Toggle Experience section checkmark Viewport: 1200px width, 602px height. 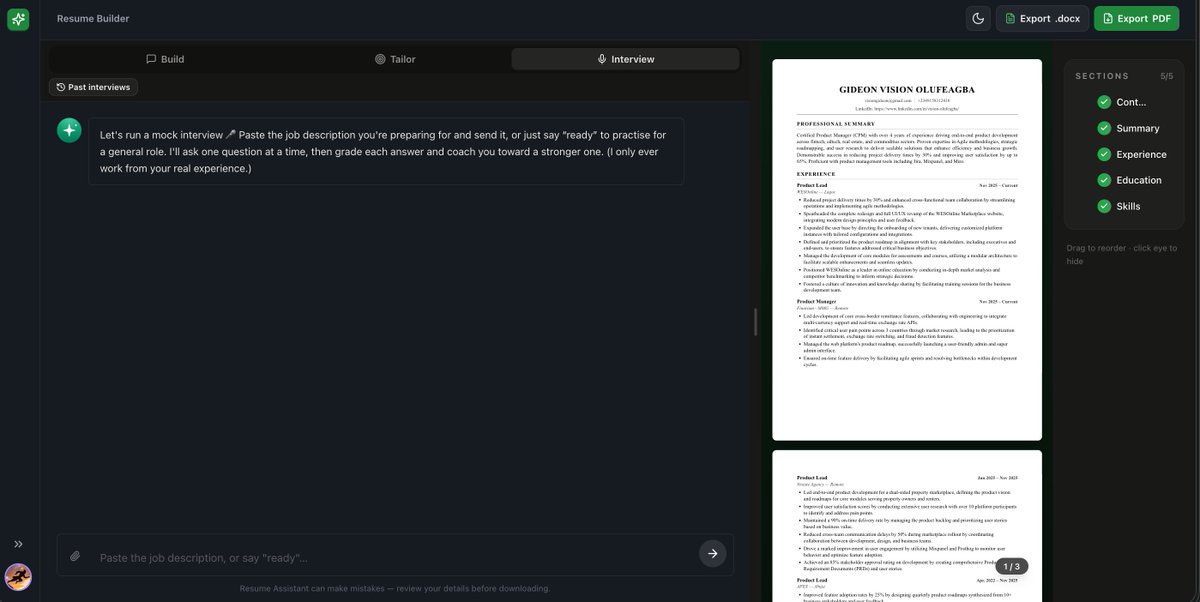click(x=1104, y=154)
